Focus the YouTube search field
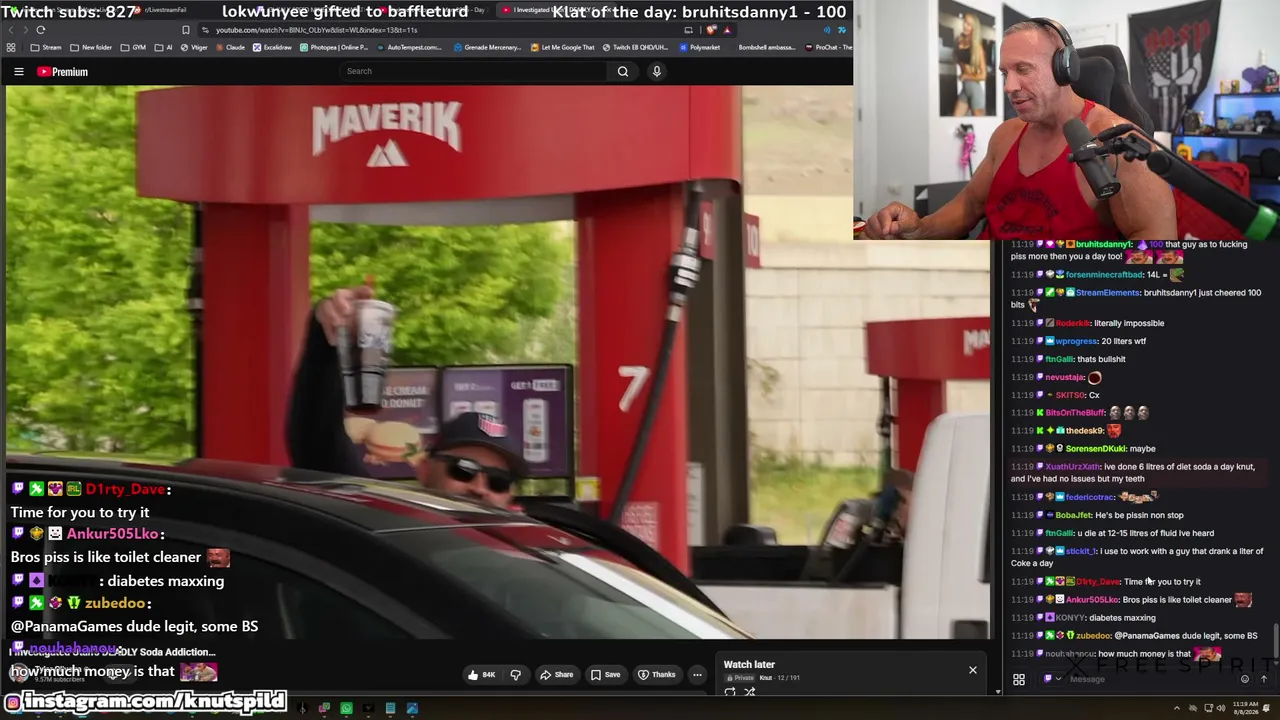The height and width of the screenshot is (720, 1280). click(x=473, y=71)
